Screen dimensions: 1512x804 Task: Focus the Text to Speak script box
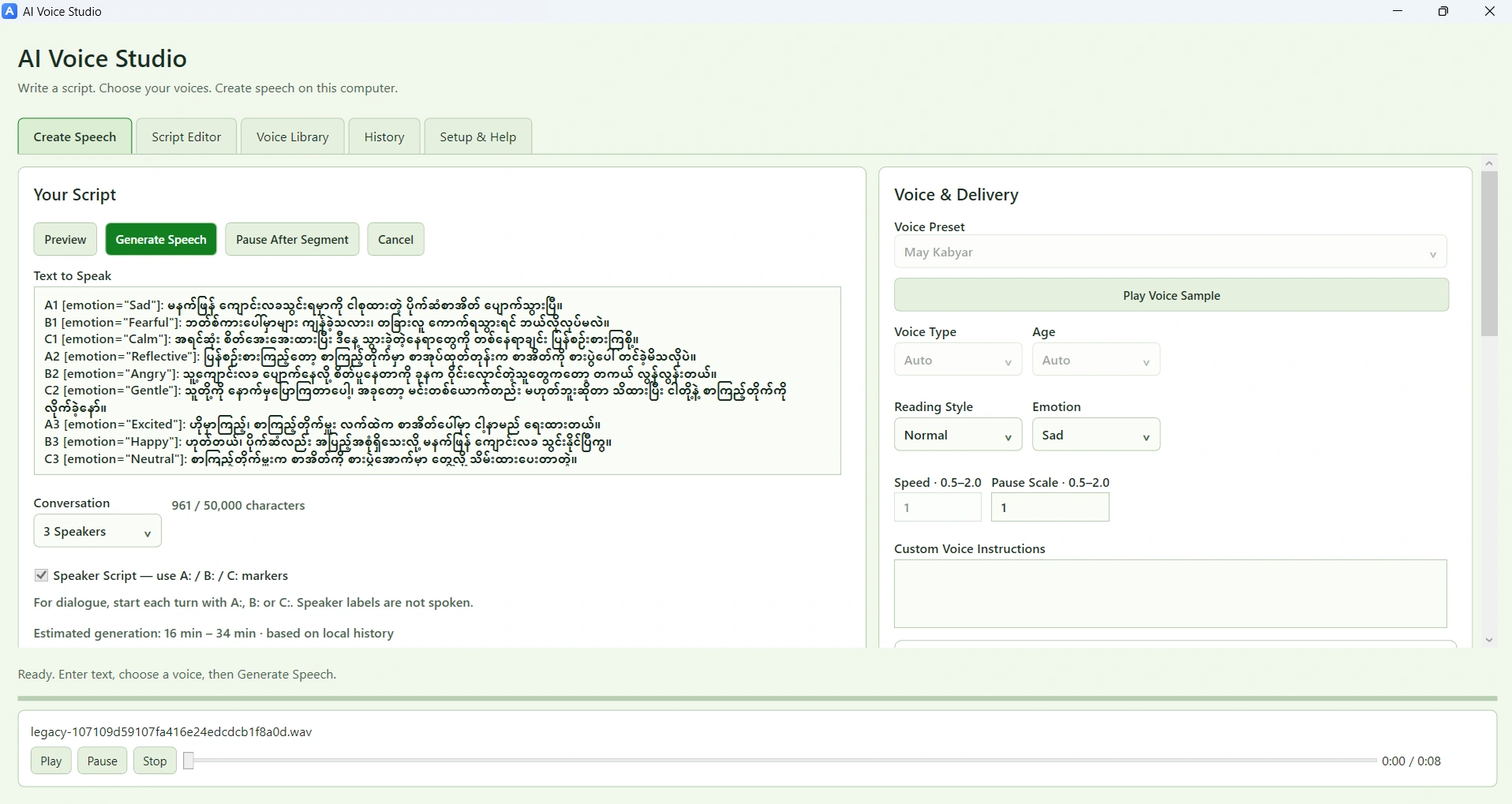[437, 380]
